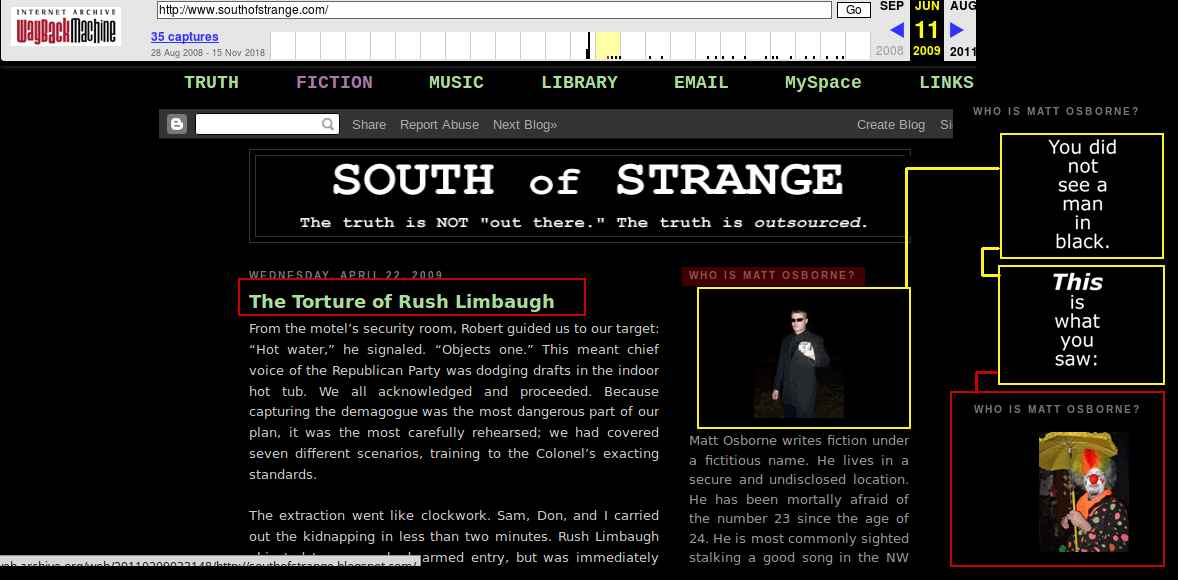
Task: Click the capture range "28 Aug 2008 - 15 Nov 2018"
Action: point(207,53)
